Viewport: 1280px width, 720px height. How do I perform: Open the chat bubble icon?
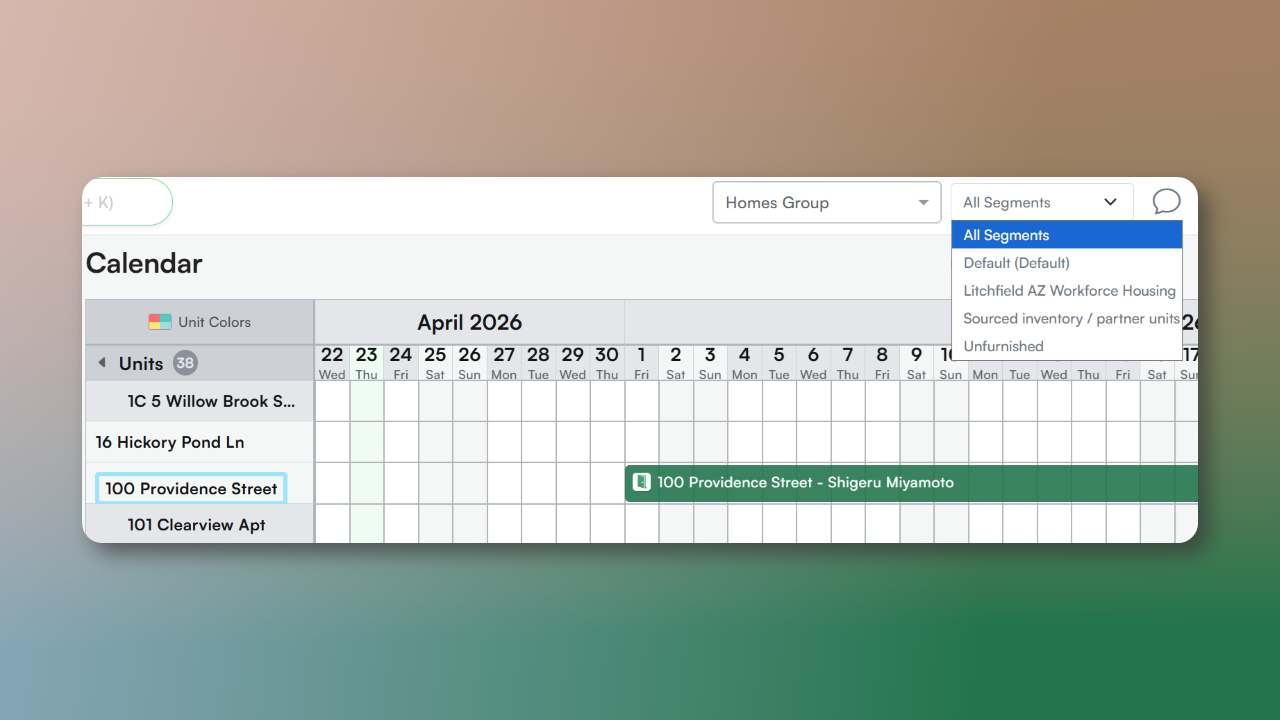(1166, 202)
